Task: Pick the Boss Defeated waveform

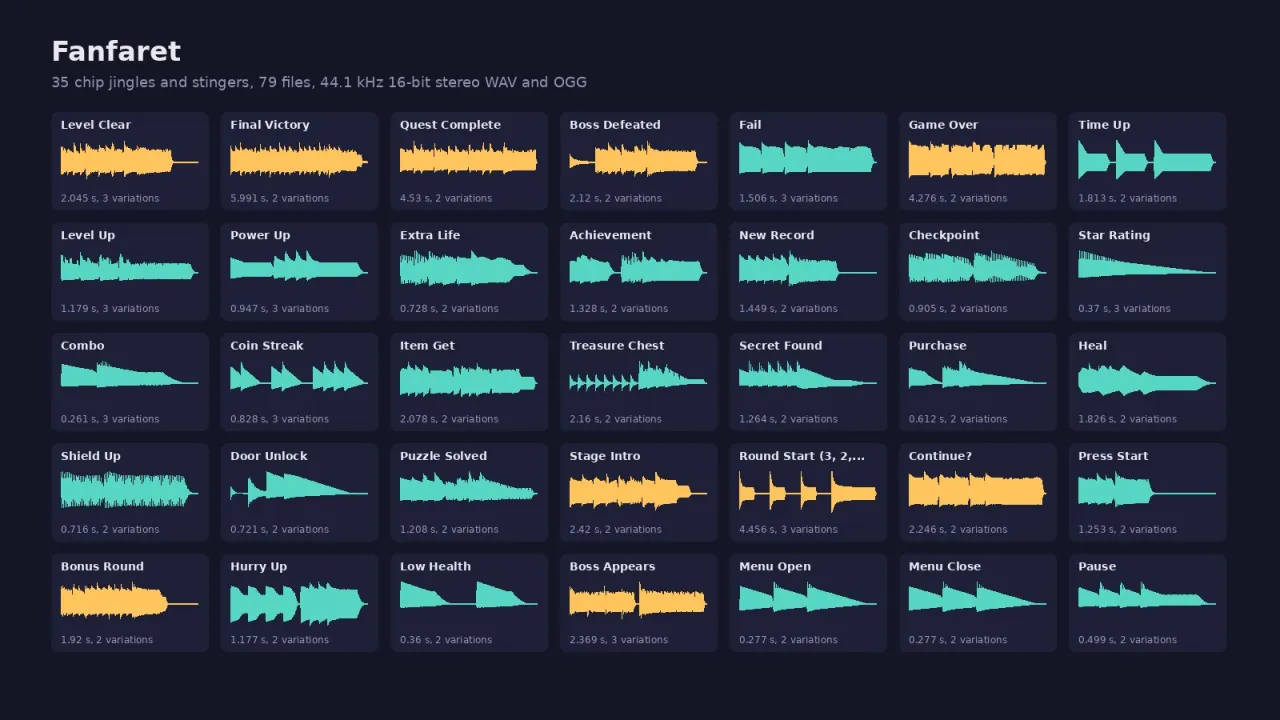Action: tap(638, 161)
